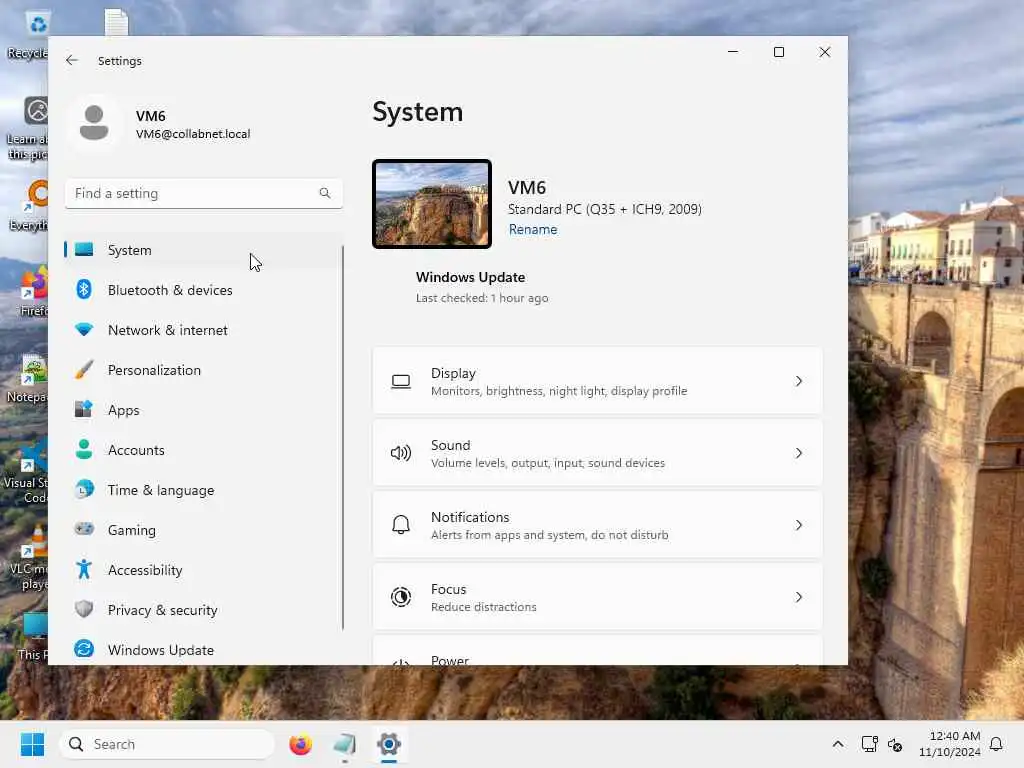Open Personalization settings
This screenshot has width=1024, height=768.
[203, 370]
